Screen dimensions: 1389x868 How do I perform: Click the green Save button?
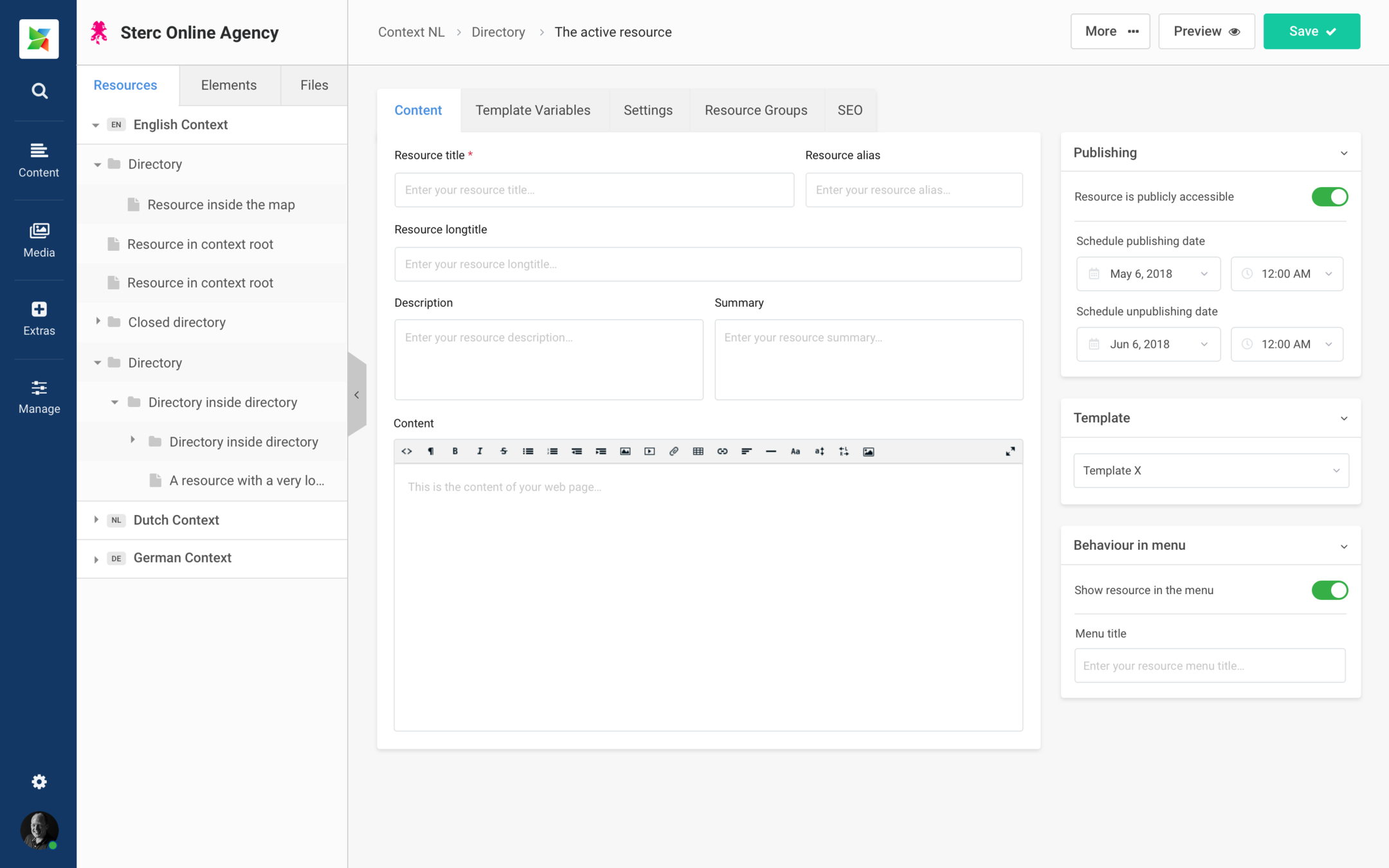[x=1311, y=32]
